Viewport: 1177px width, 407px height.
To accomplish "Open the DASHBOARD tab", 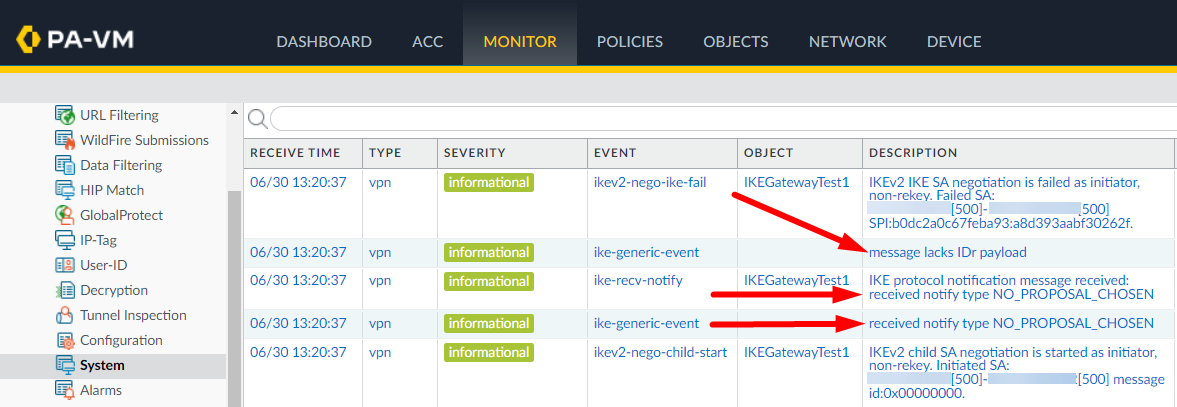I will pyautogui.click(x=324, y=41).
